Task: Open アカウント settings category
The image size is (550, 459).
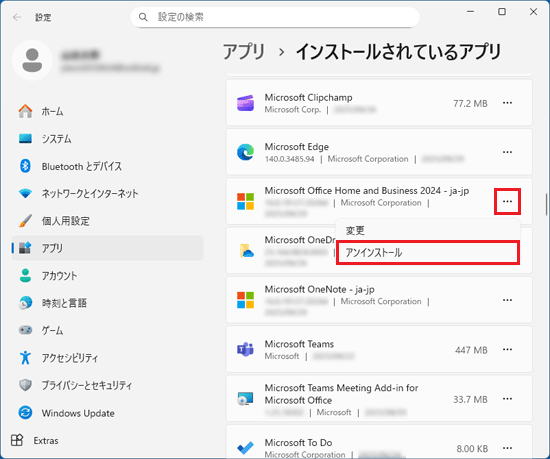Action: (107, 276)
